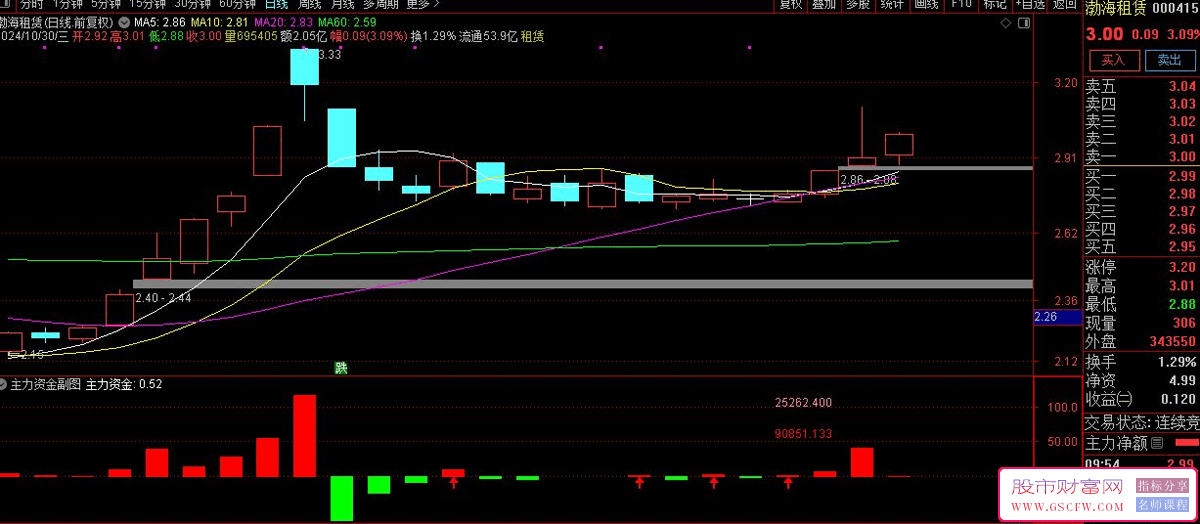
Task: Click the 买三 price 2.97
Action: pos(1181,212)
